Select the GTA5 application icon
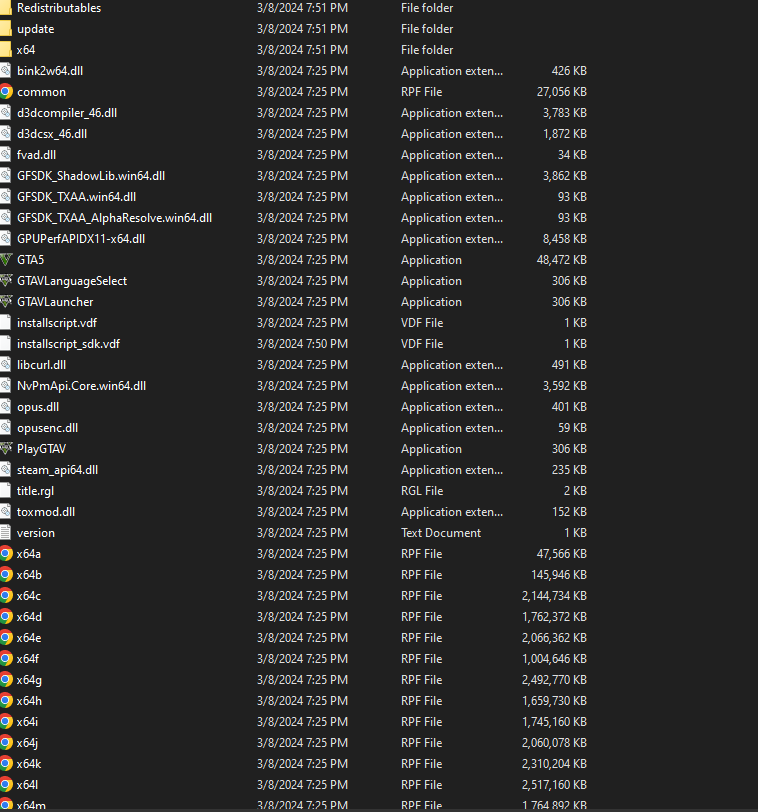Image resolution: width=758 pixels, height=812 pixels. tap(6, 259)
